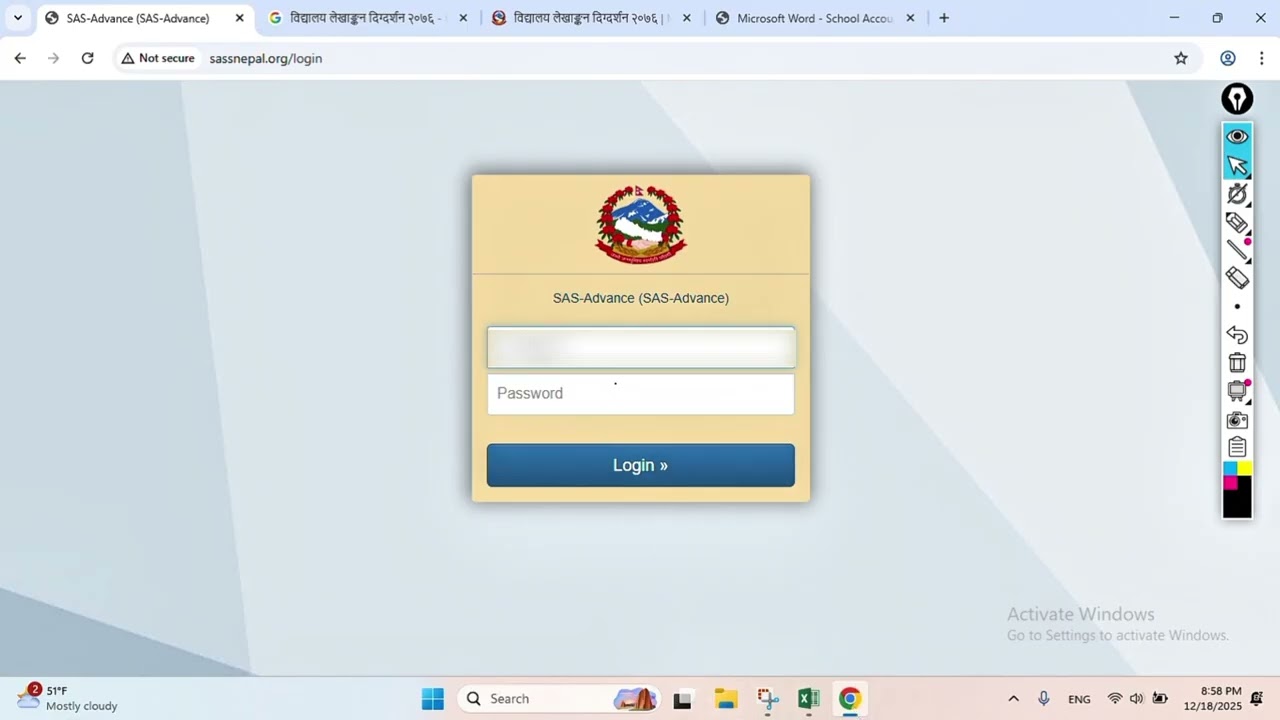Image resolution: width=1280 pixels, height=720 pixels.
Task: Switch to the SAS-Advance browser tab
Action: [x=138, y=18]
